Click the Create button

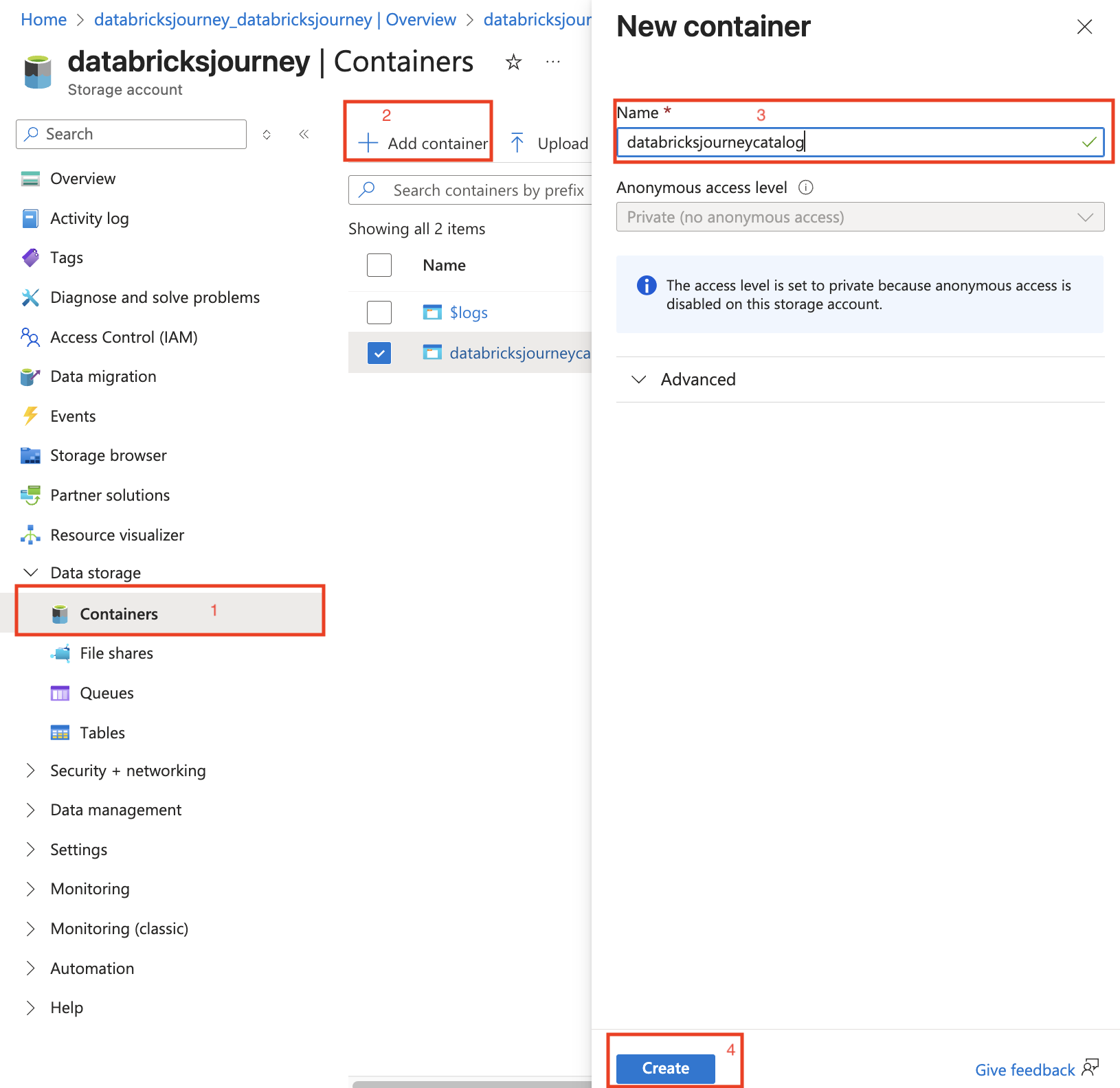click(665, 1068)
